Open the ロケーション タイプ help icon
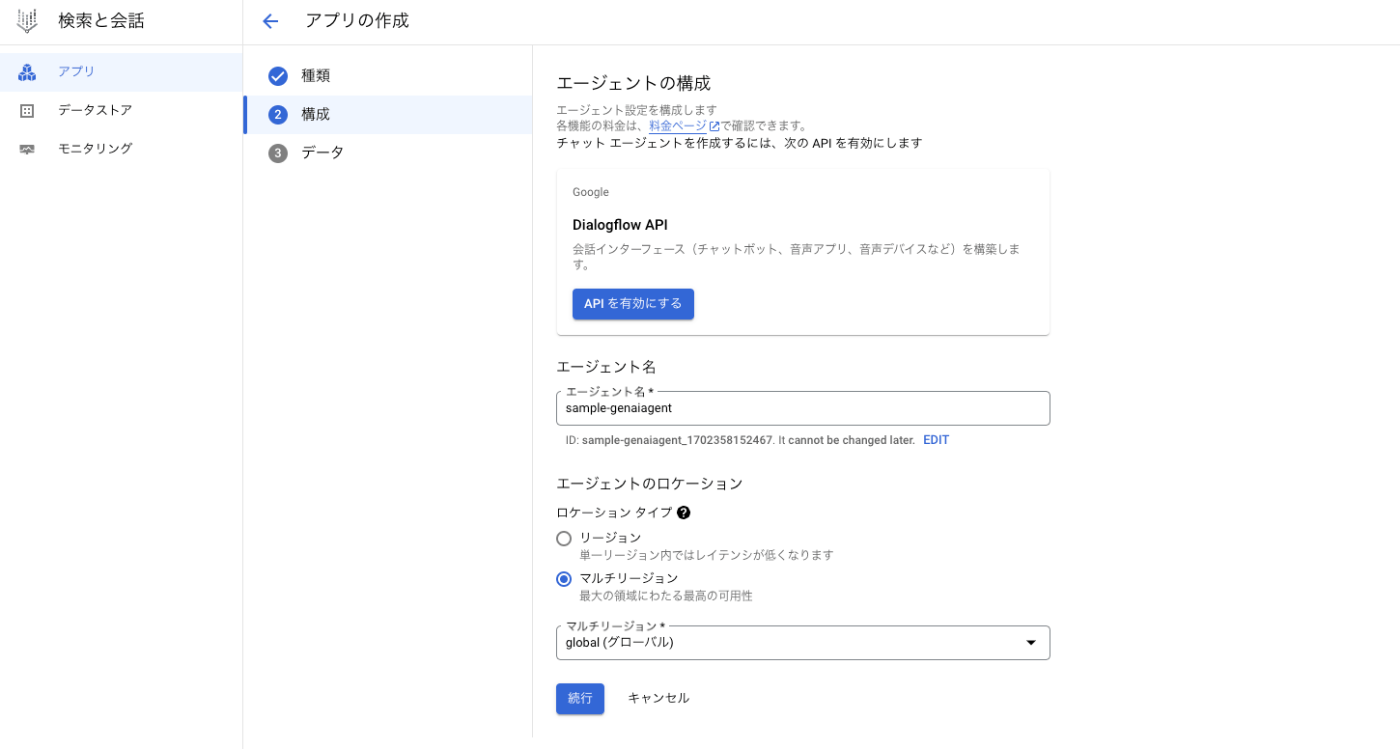 point(683,513)
